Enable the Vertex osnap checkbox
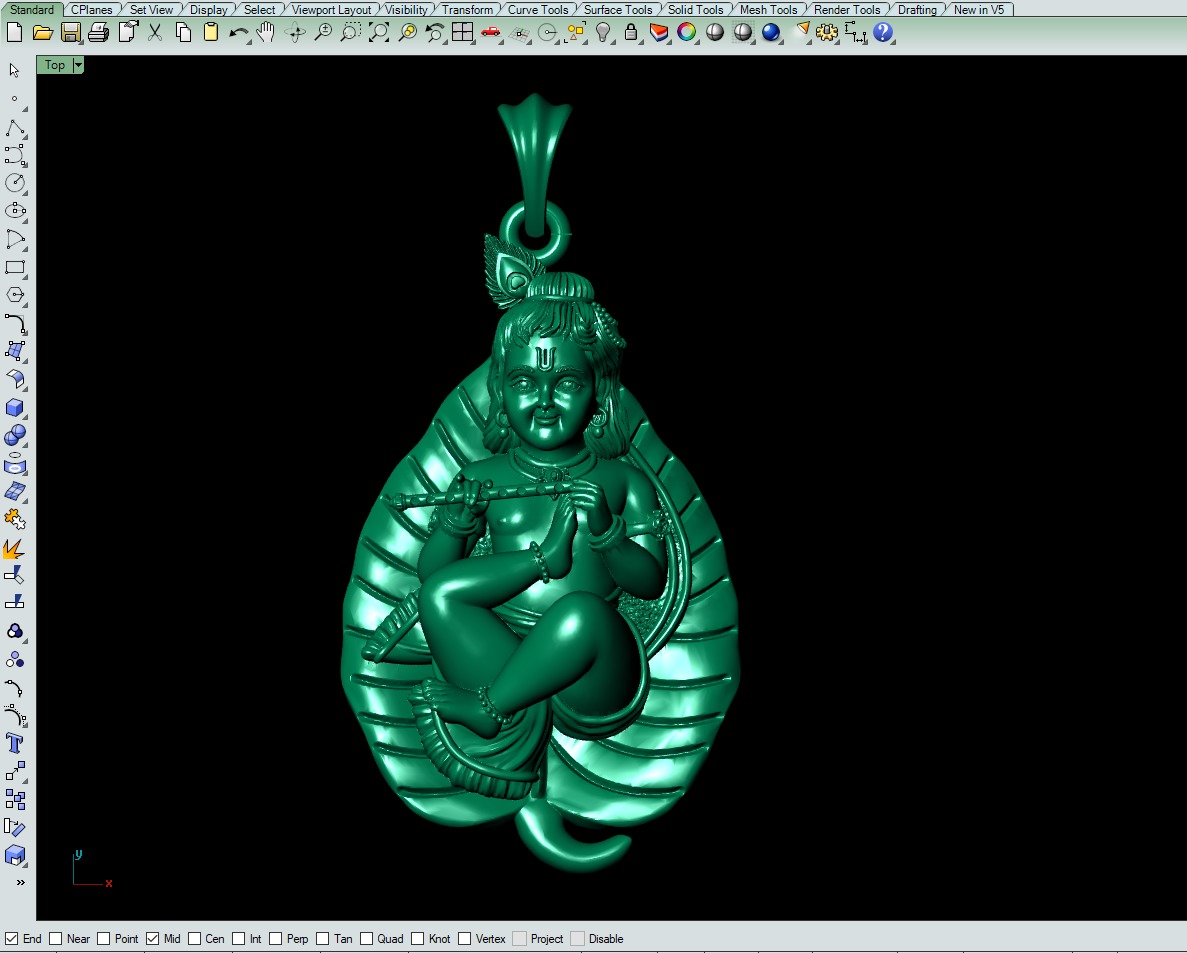This screenshot has width=1187, height=953. pyautogui.click(x=465, y=939)
